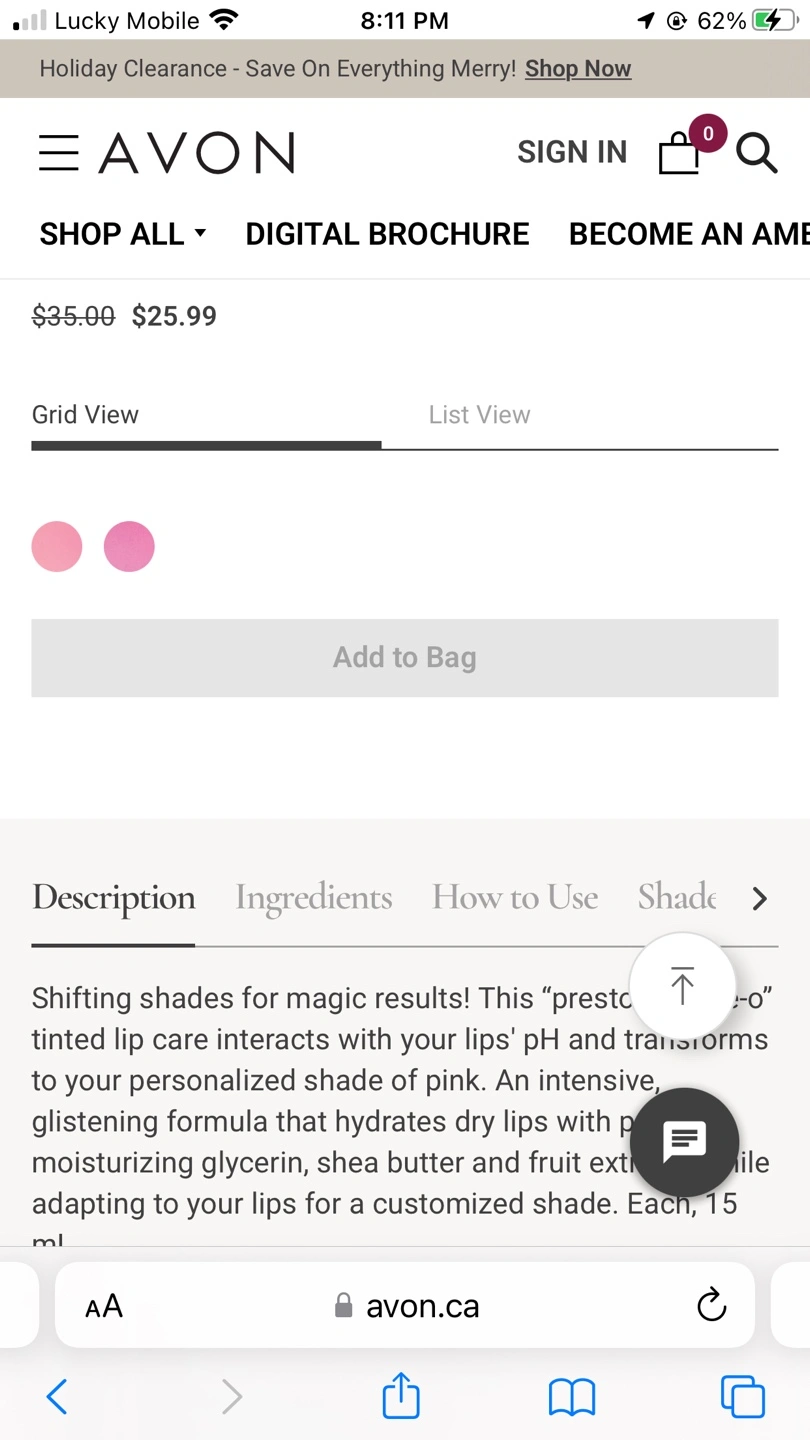The height and width of the screenshot is (1440, 810).
Task: Tap the scroll-to-top arrow button
Action: coord(683,986)
